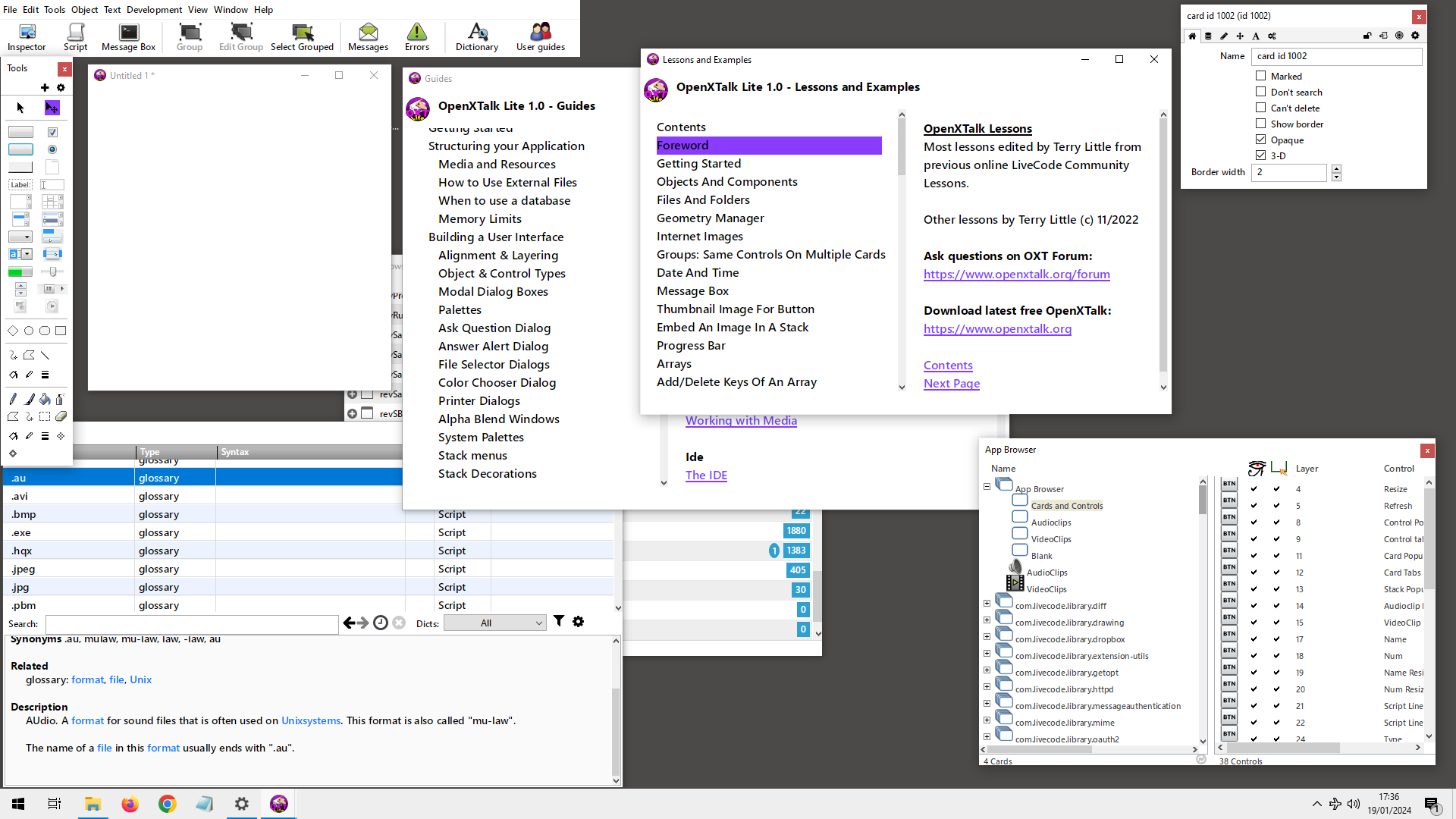Expand com.livecode.library.mime node
The width and height of the screenshot is (1456, 819).
pos(987,720)
